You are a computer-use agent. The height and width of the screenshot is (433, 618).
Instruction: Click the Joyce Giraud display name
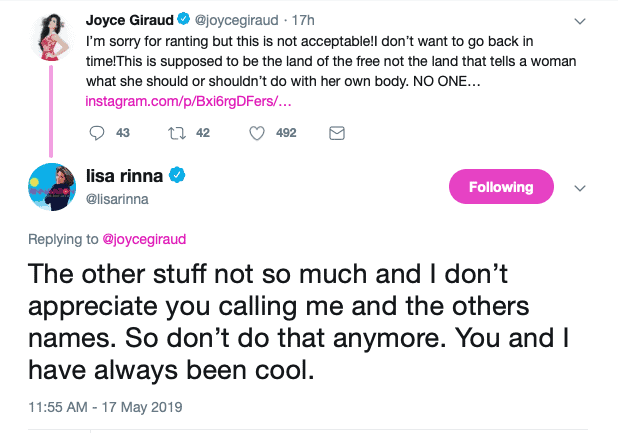tap(130, 18)
